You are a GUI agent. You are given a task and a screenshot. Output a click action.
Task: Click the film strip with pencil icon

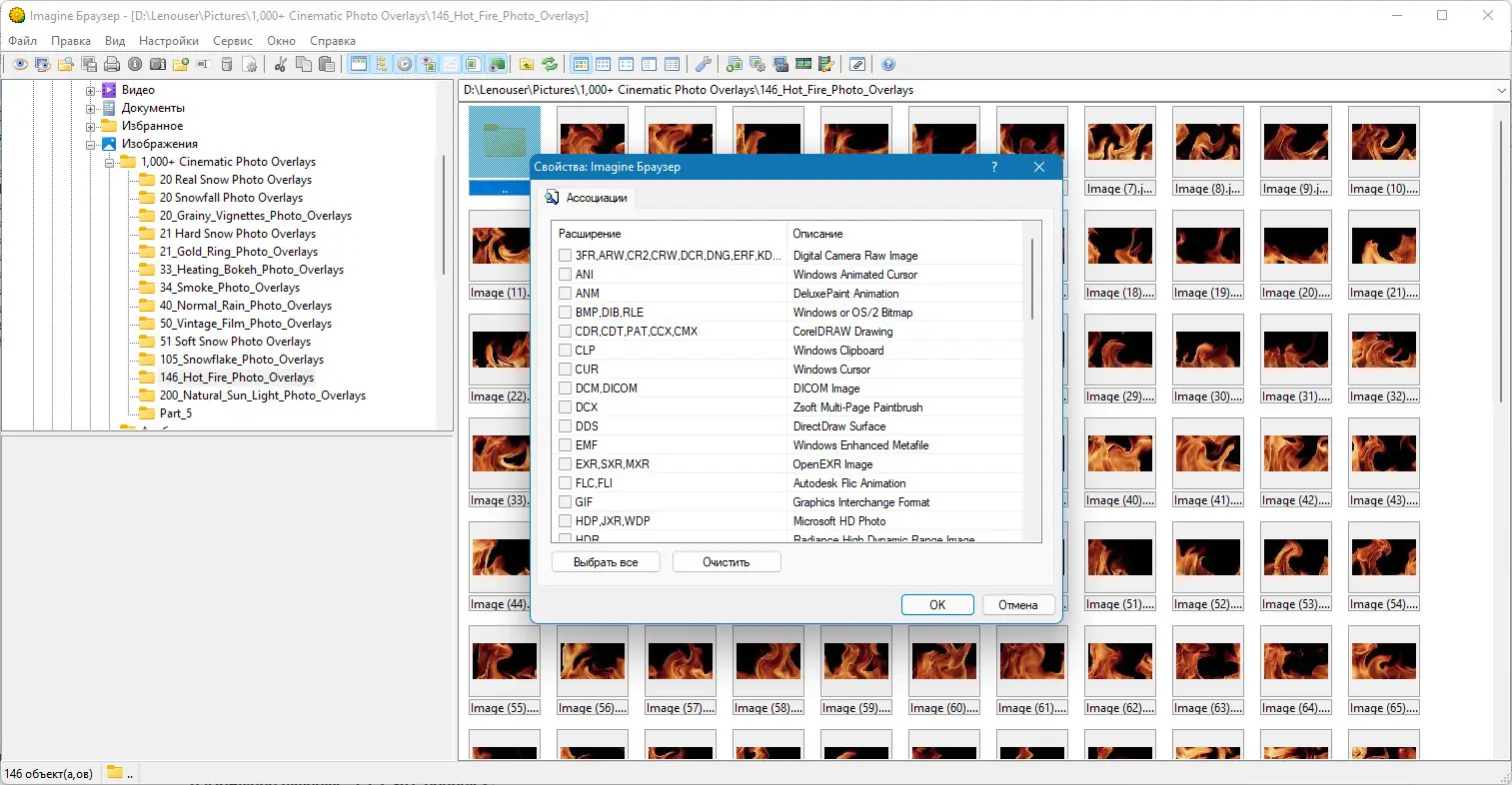[826, 65]
